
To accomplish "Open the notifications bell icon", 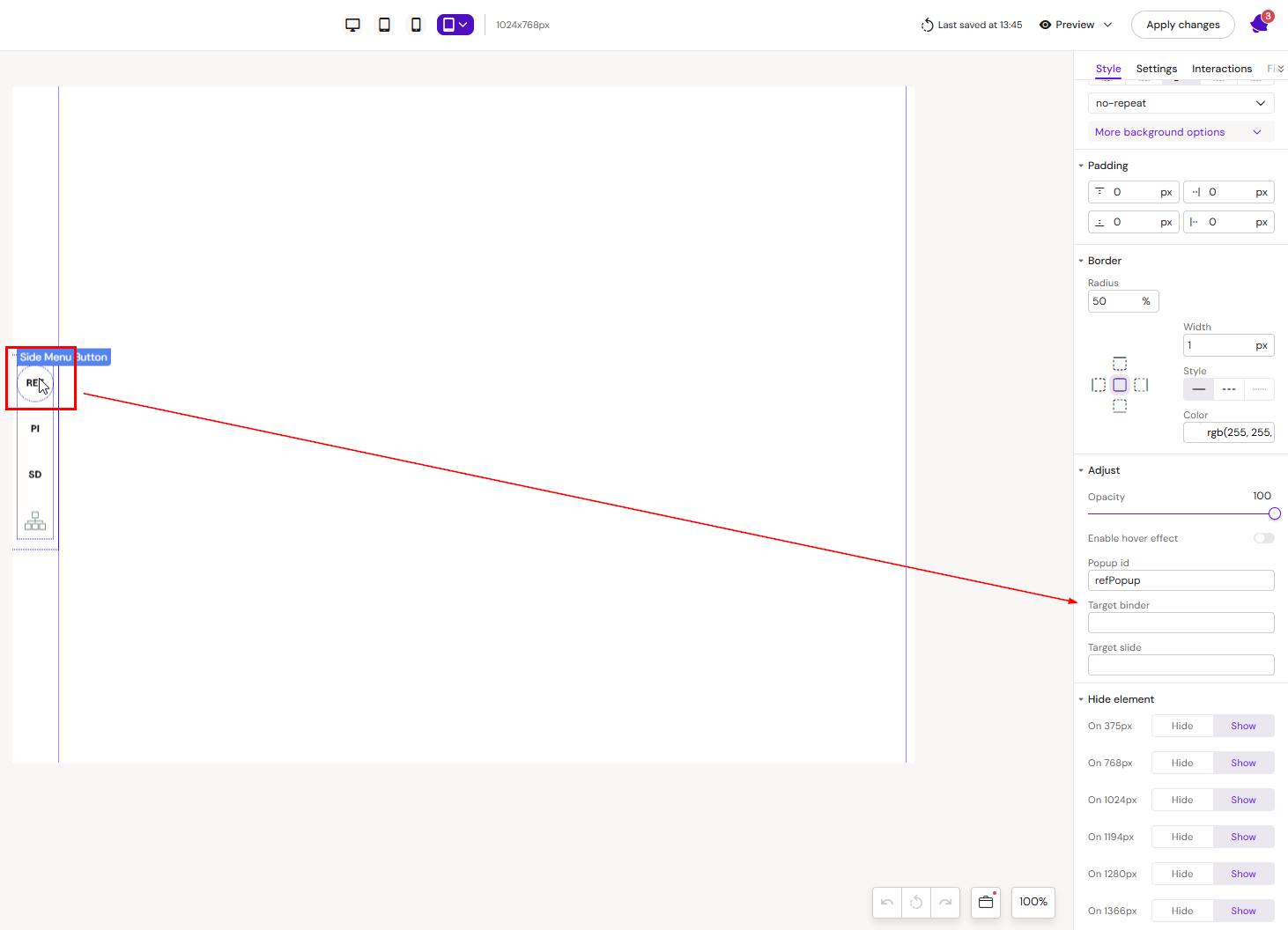I will coord(1260,25).
